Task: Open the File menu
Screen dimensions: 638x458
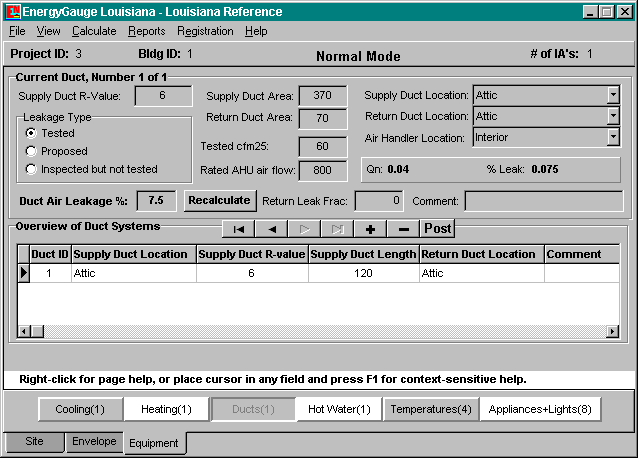Action: click(17, 31)
